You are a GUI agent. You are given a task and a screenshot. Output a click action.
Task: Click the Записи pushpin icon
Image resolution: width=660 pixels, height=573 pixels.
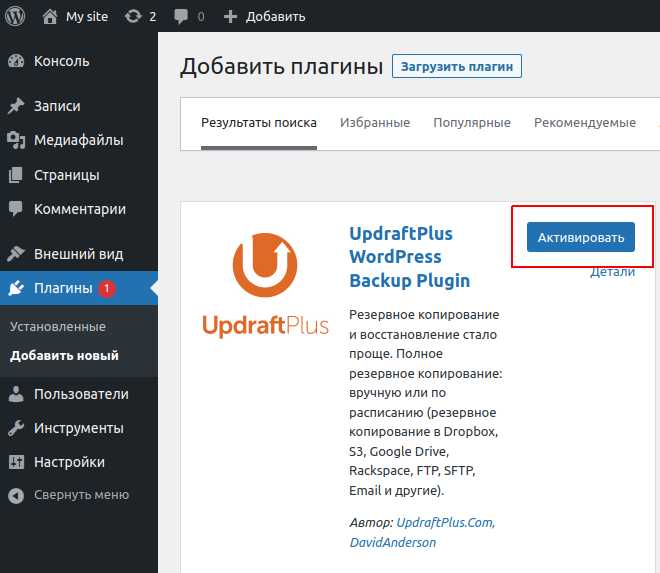[16, 106]
